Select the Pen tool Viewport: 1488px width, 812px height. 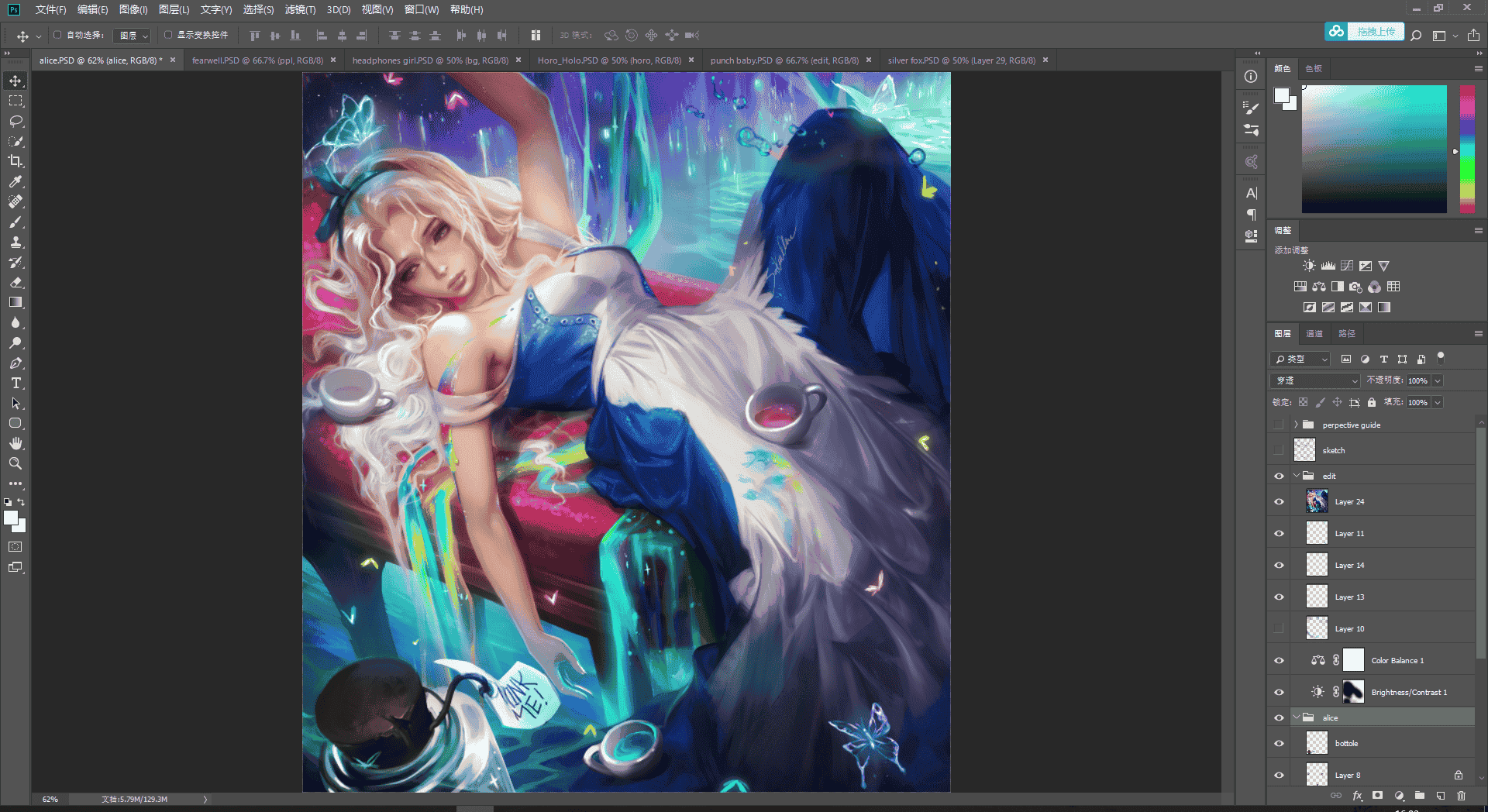[15, 363]
